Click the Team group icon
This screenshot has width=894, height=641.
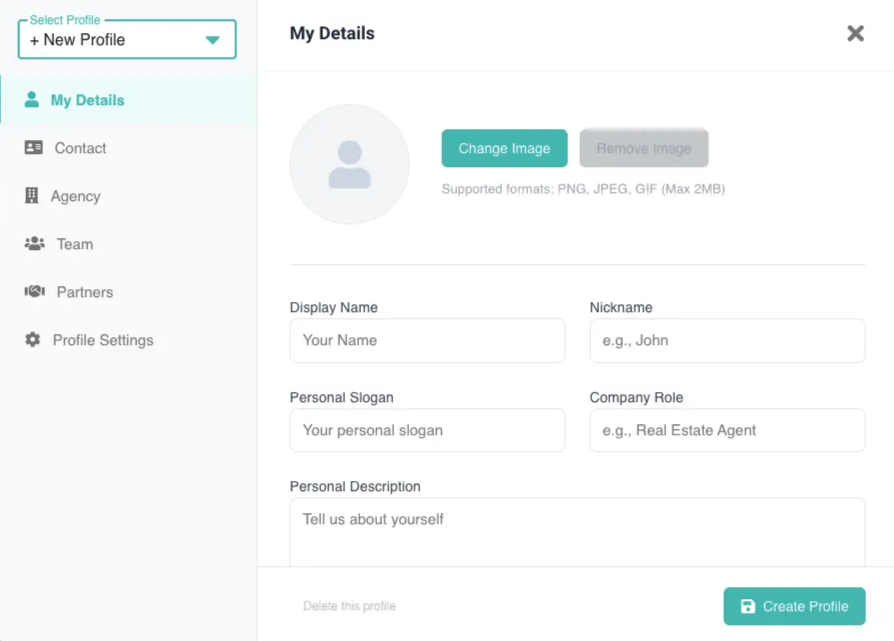coord(35,244)
